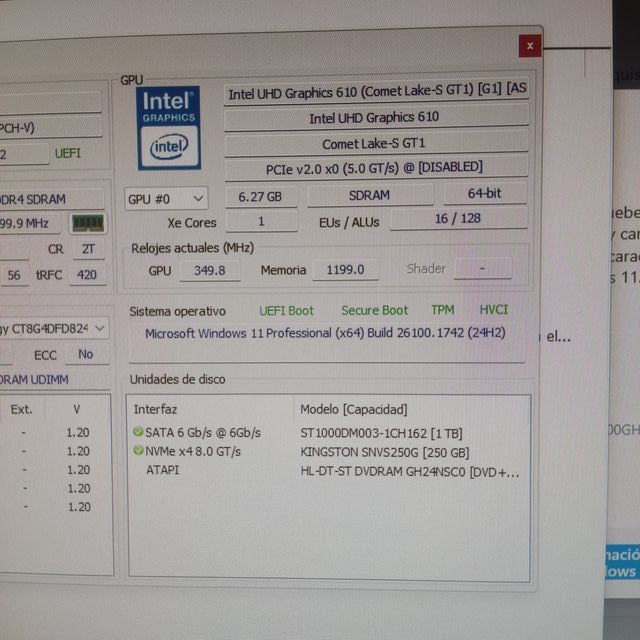Click the Windows 11 Professional build text
The image size is (640, 640).
pos(325,333)
